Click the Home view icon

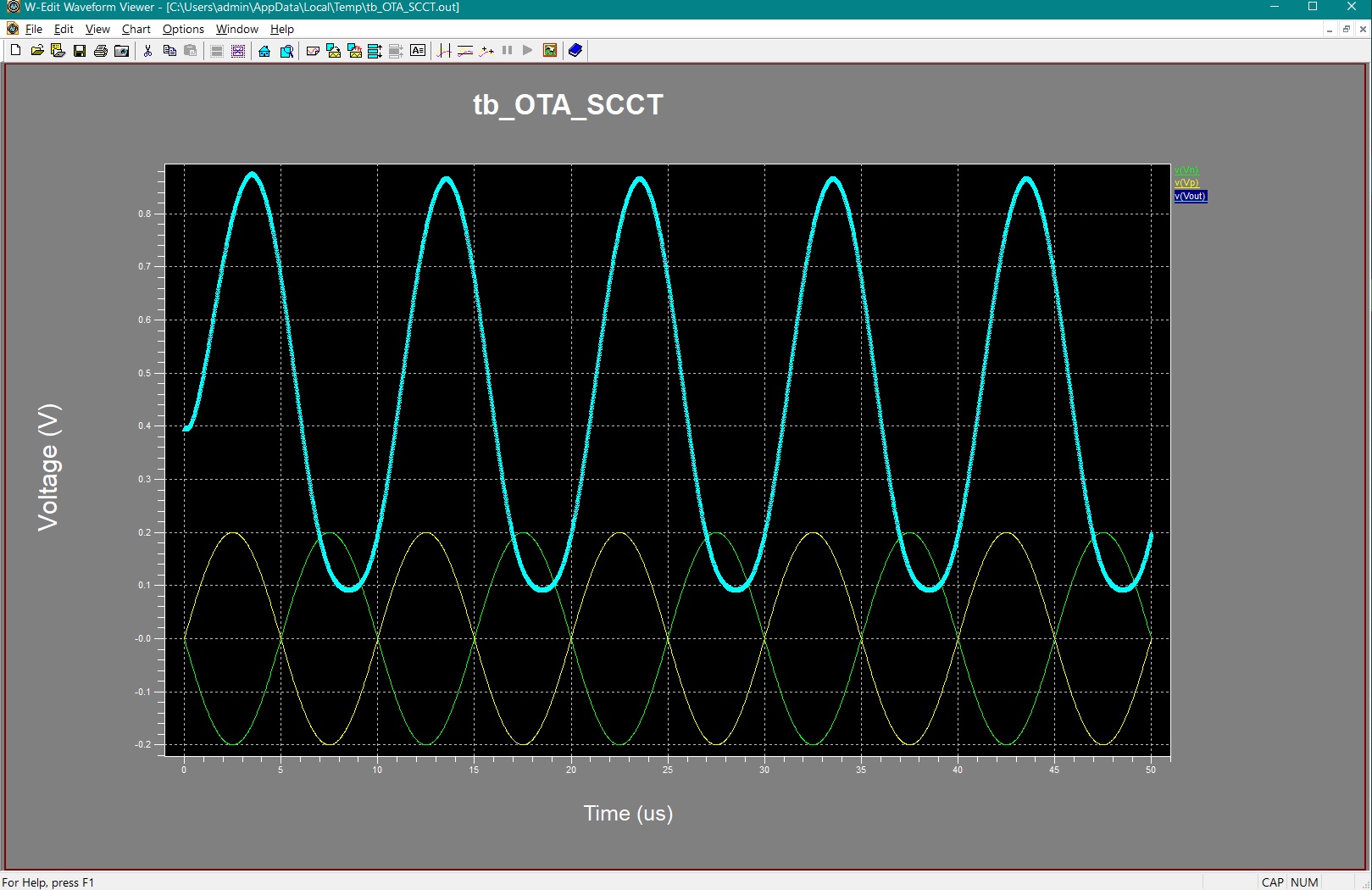pos(264,51)
